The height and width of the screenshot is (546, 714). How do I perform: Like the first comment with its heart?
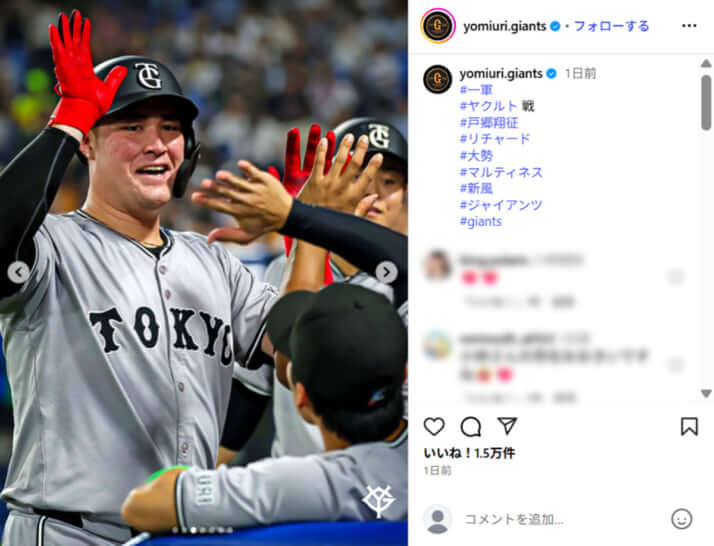(x=676, y=276)
